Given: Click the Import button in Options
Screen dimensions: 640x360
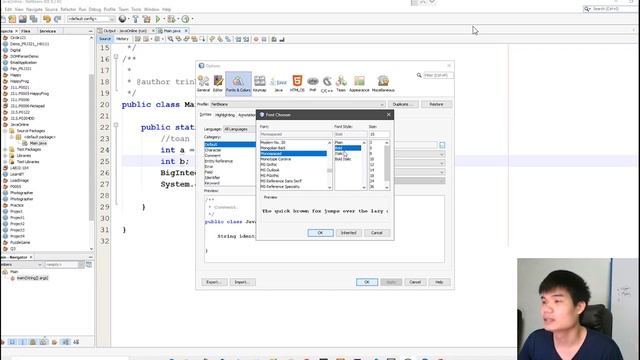Looking at the screenshot, I should click(x=242, y=282).
